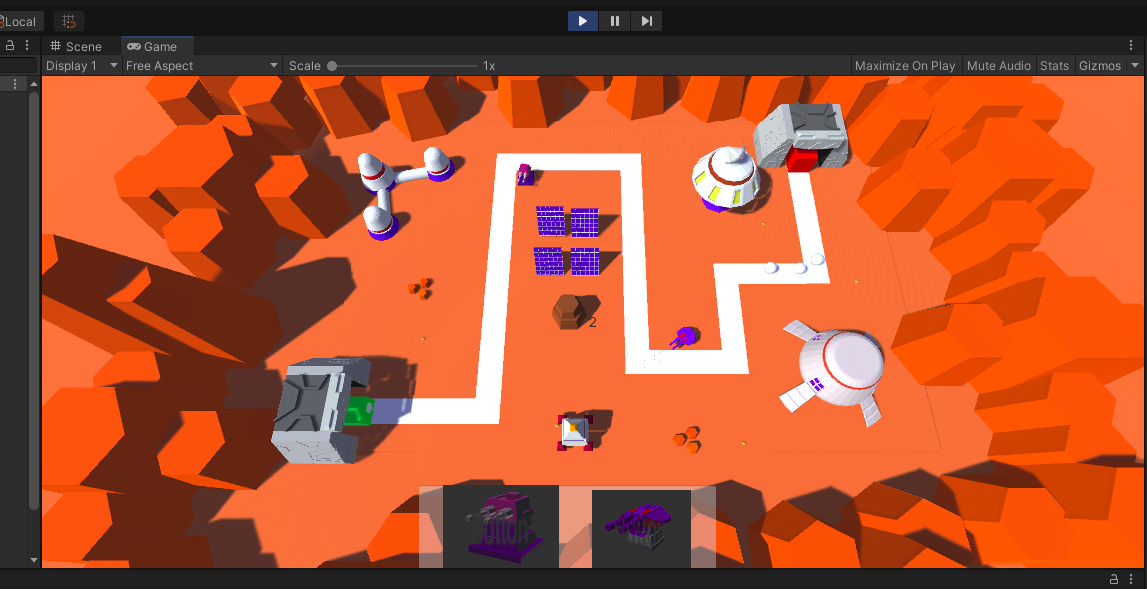Click the Step frame button
This screenshot has width=1147, height=589.
pyautogui.click(x=647, y=21)
